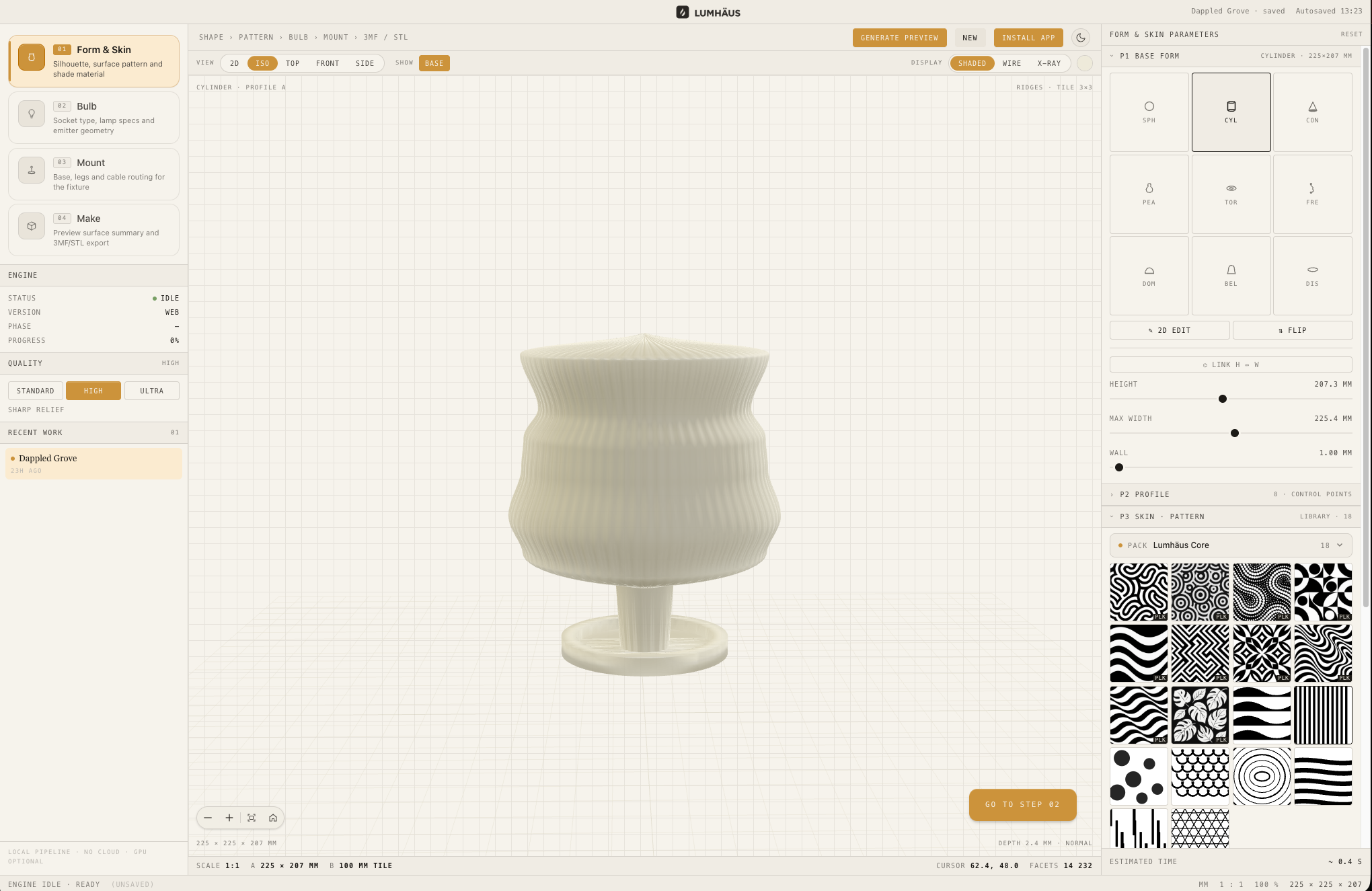
Task: Pick the vertical stripes pattern thumbnail
Action: [1323, 715]
